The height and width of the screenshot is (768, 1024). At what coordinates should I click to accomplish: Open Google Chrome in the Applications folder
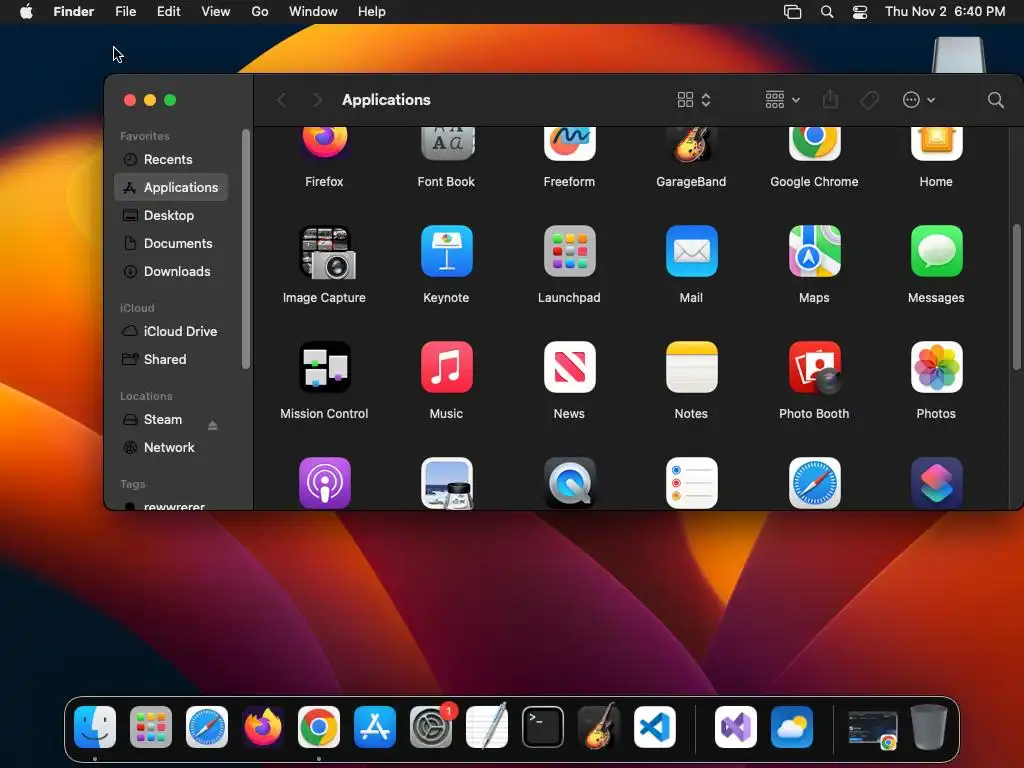click(x=814, y=144)
